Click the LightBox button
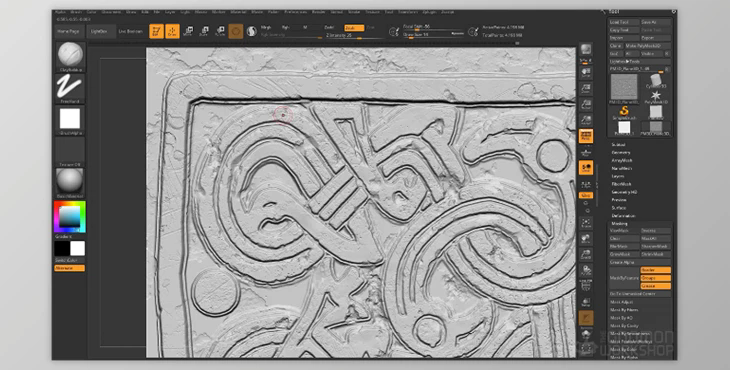Screen dimensions: 730x370 [x=100, y=31]
